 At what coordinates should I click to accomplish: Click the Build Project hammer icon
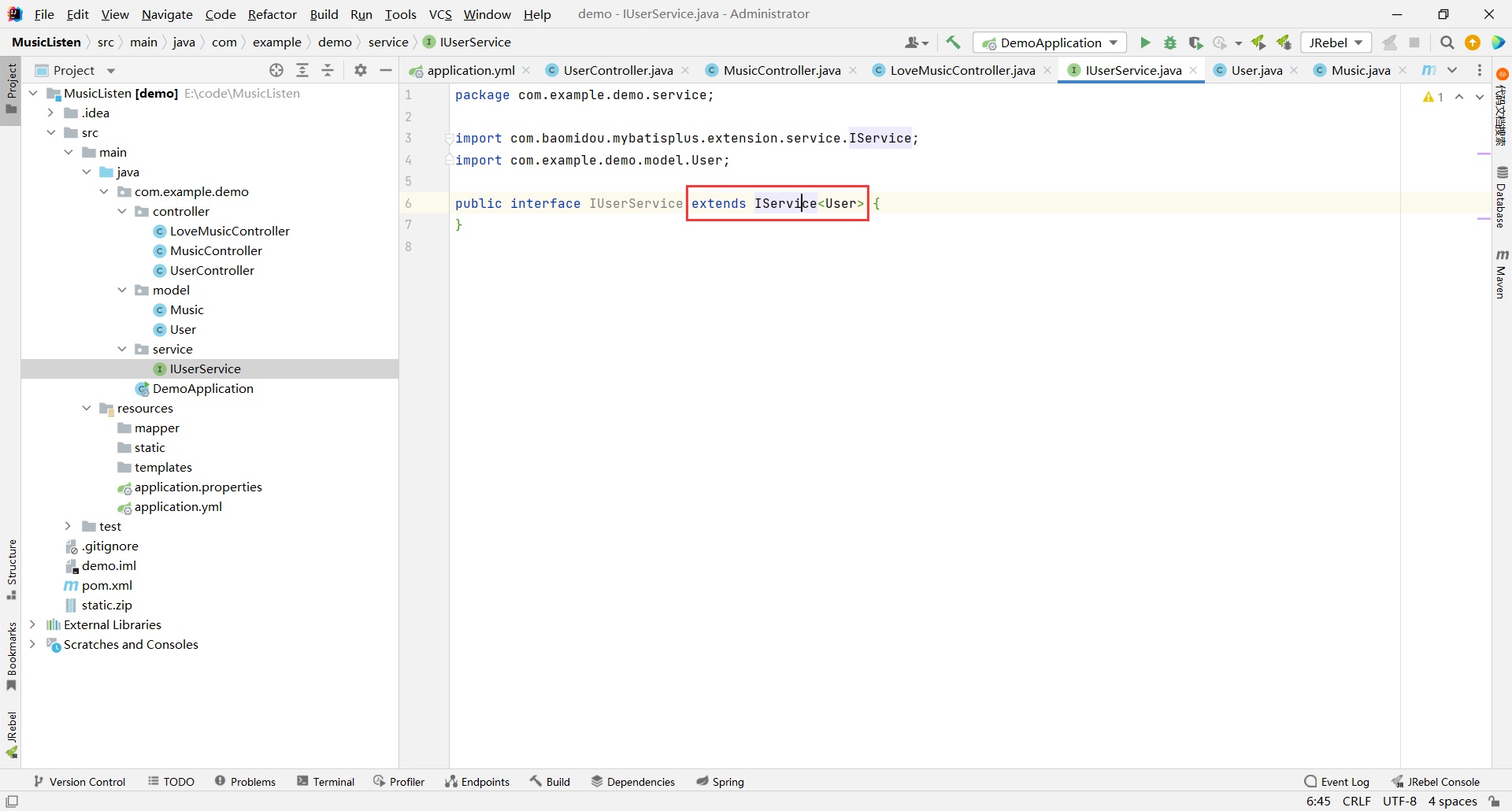coord(953,43)
